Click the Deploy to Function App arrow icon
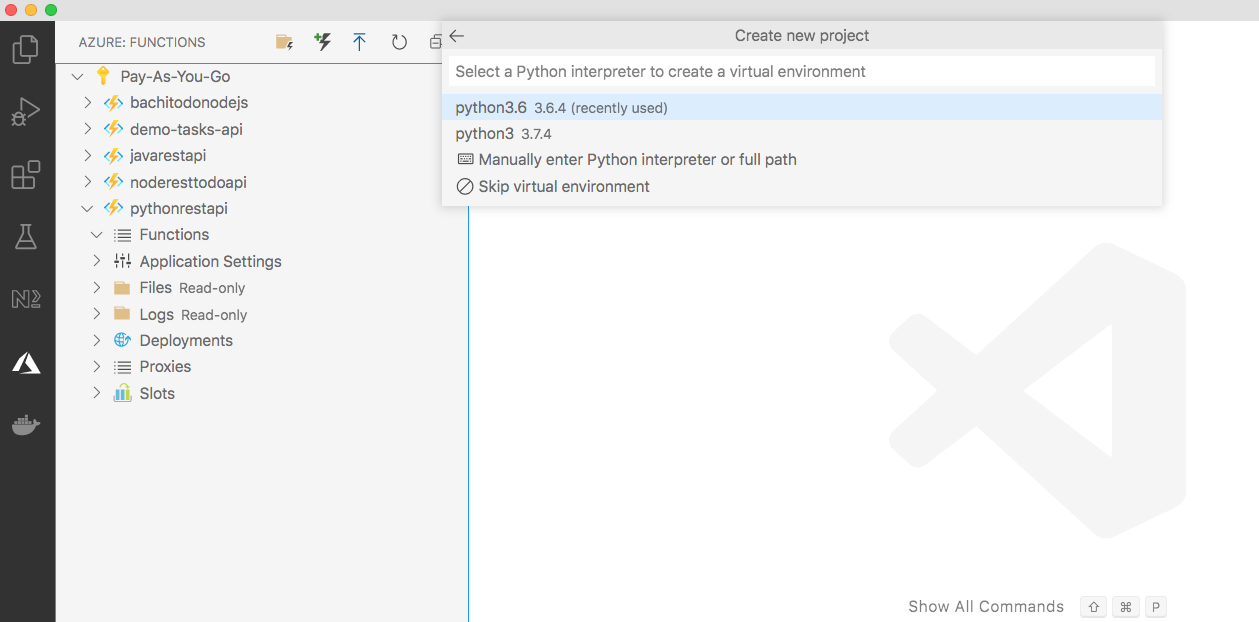 pyautogui.click(x=359, y=41)
